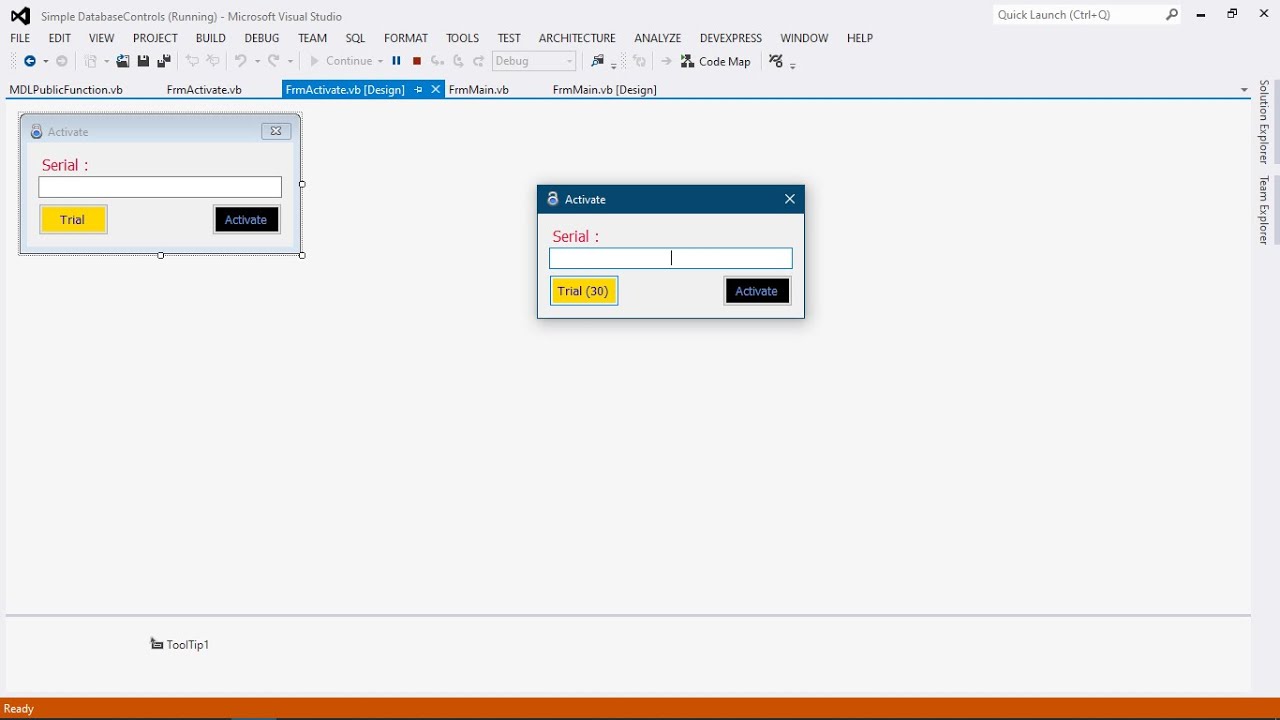Pin the FrmActivate.vb [Design] tab
This screenshot has height=720, width=1280.
tap(418, 90)
